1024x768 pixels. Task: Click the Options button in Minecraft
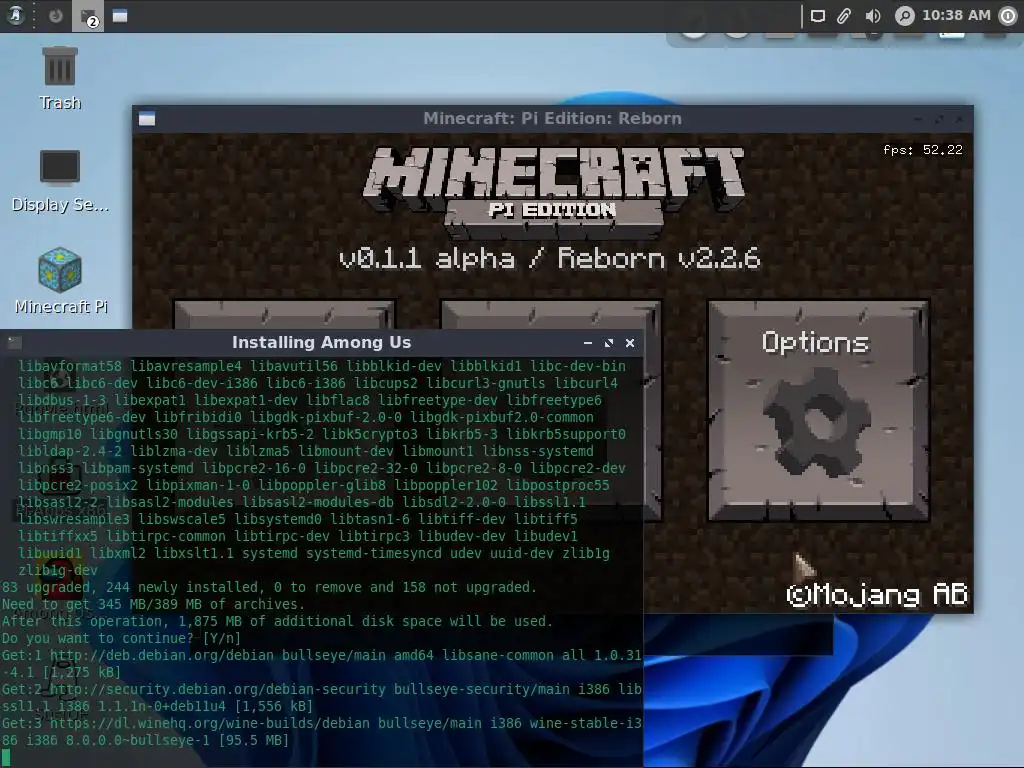pos(818,411)
